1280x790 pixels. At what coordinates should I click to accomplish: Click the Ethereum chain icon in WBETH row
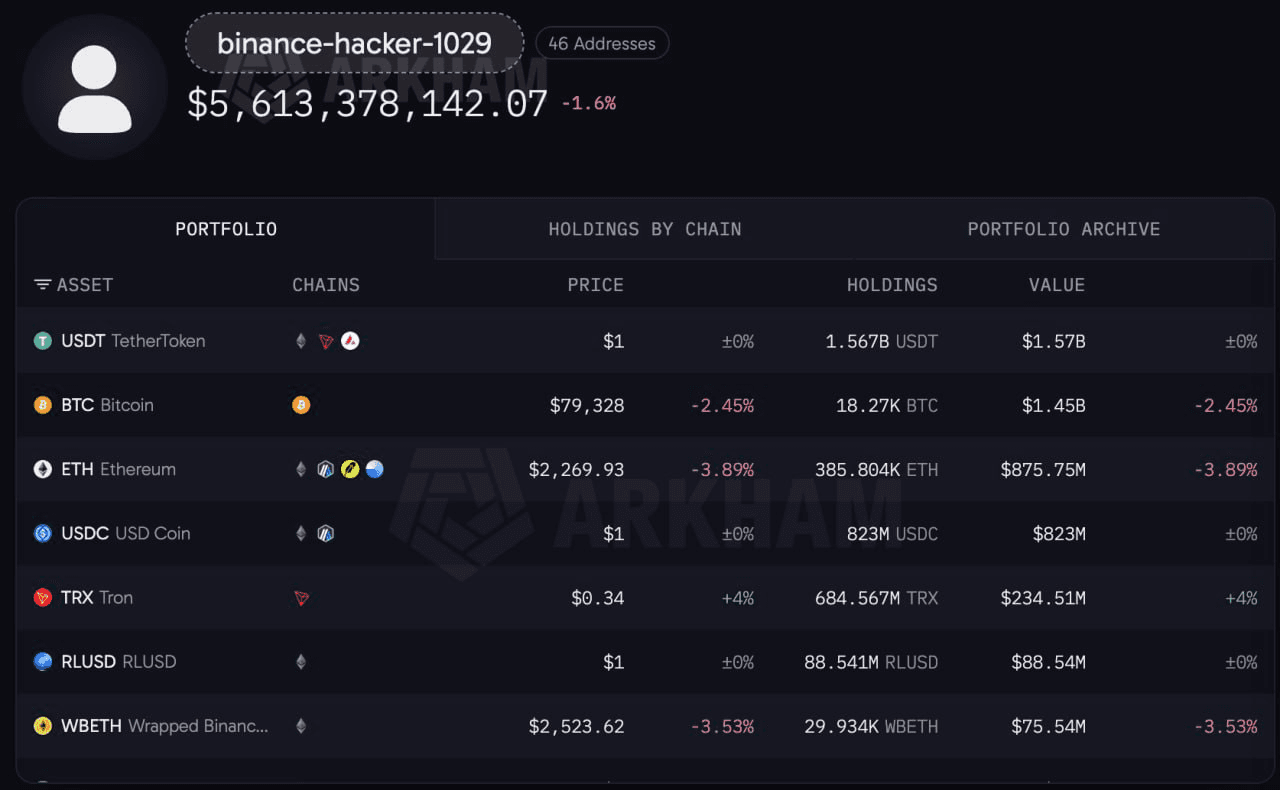coord(301,726)
